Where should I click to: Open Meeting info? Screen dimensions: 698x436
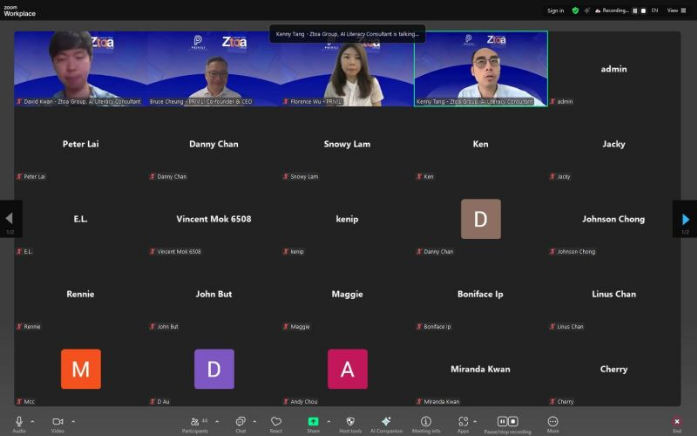click(426, 422)
